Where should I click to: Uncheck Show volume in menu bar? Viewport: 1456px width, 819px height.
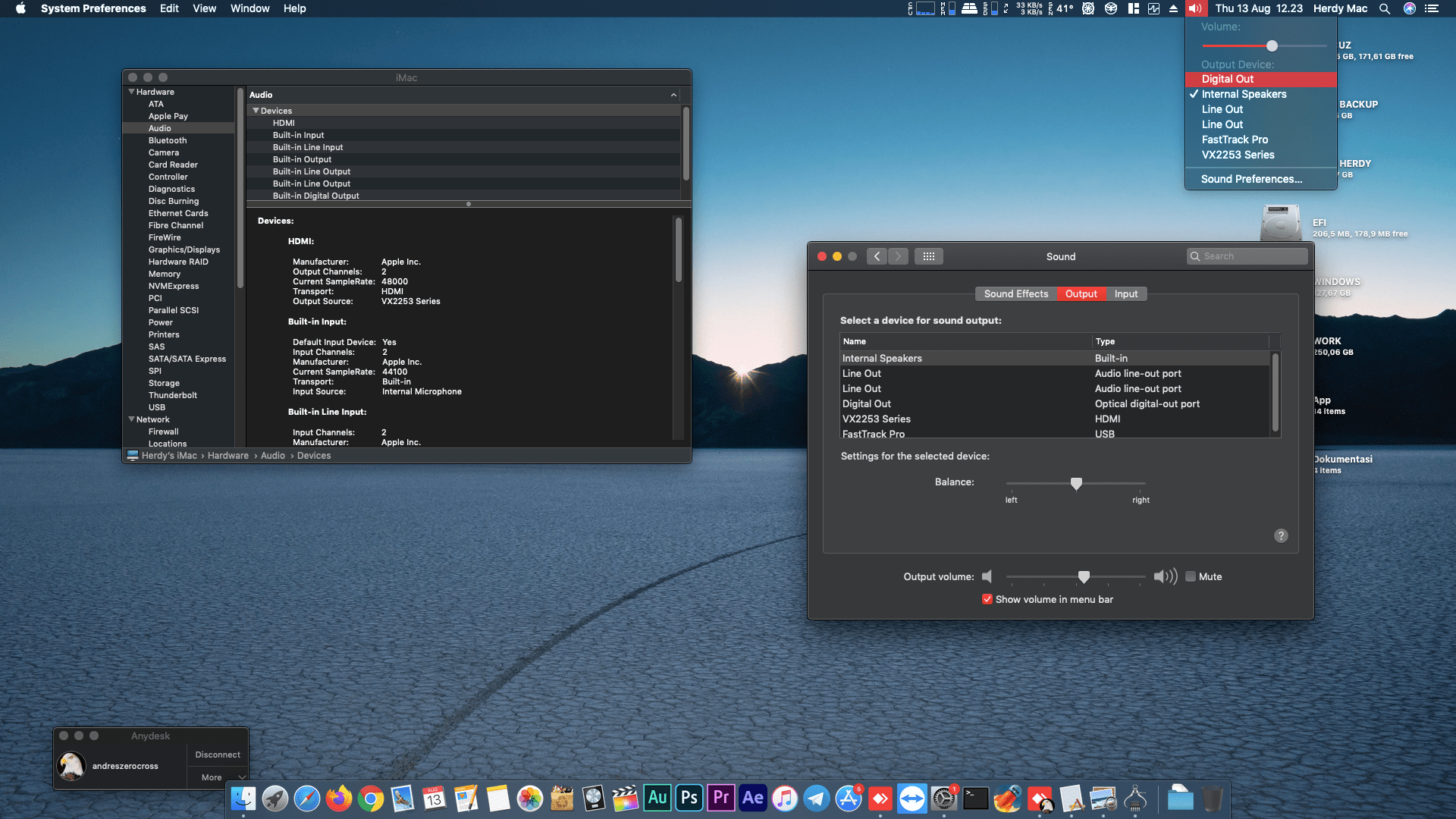click(x=987, y=599)
